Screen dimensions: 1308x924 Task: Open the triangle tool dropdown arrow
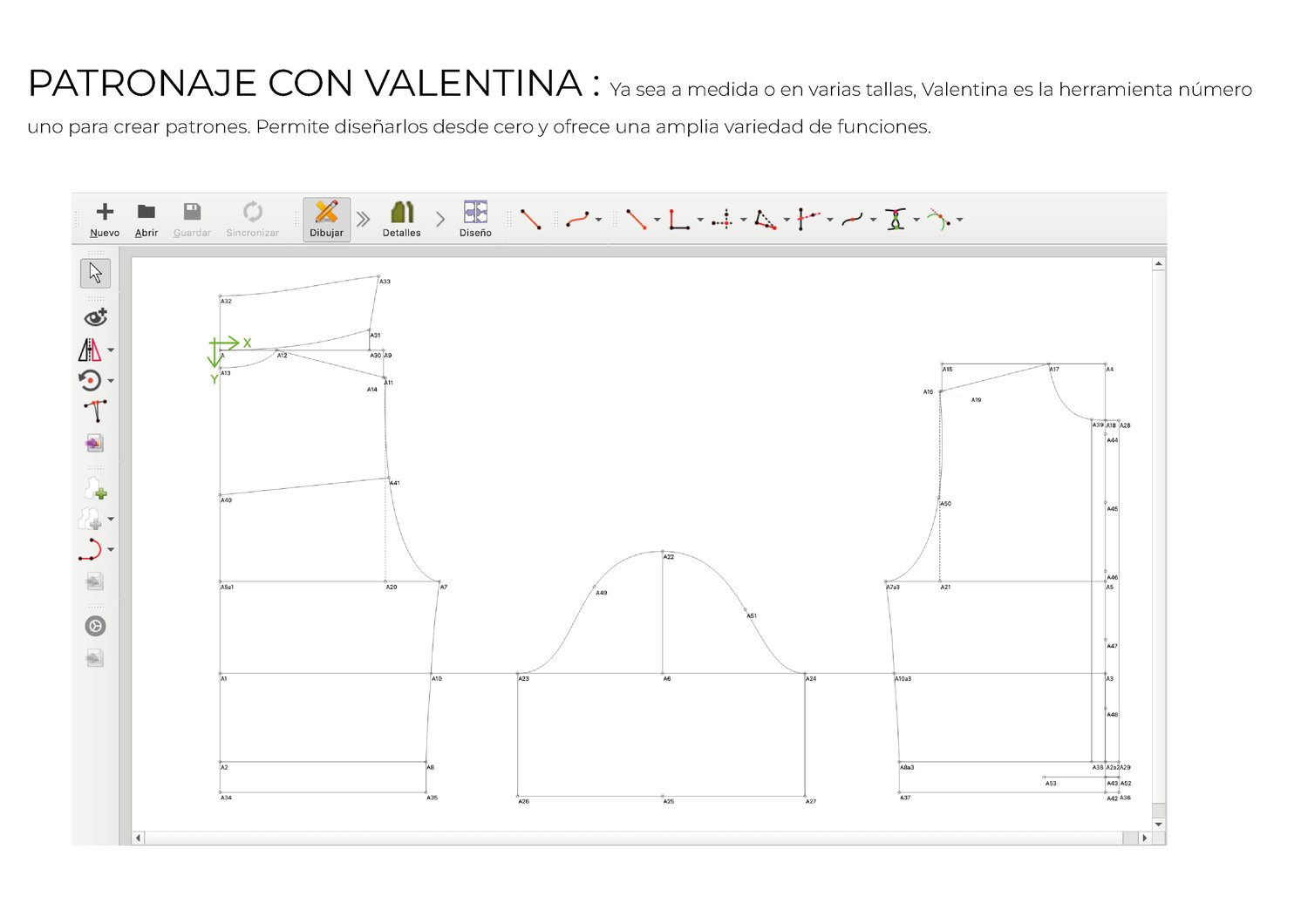coord(787,220)
